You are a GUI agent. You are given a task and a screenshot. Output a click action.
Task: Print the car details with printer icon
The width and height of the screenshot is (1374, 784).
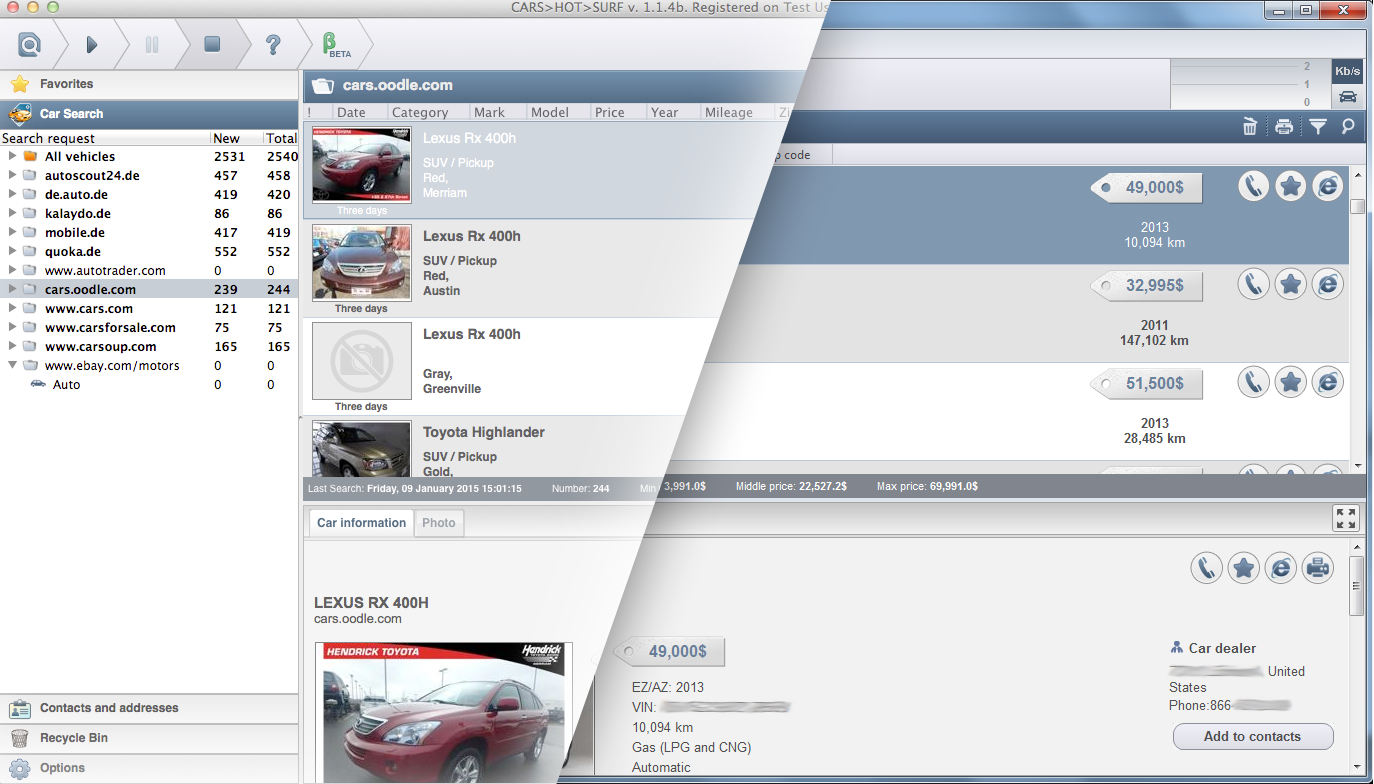pyautogui.click(x=1318, y=568)
